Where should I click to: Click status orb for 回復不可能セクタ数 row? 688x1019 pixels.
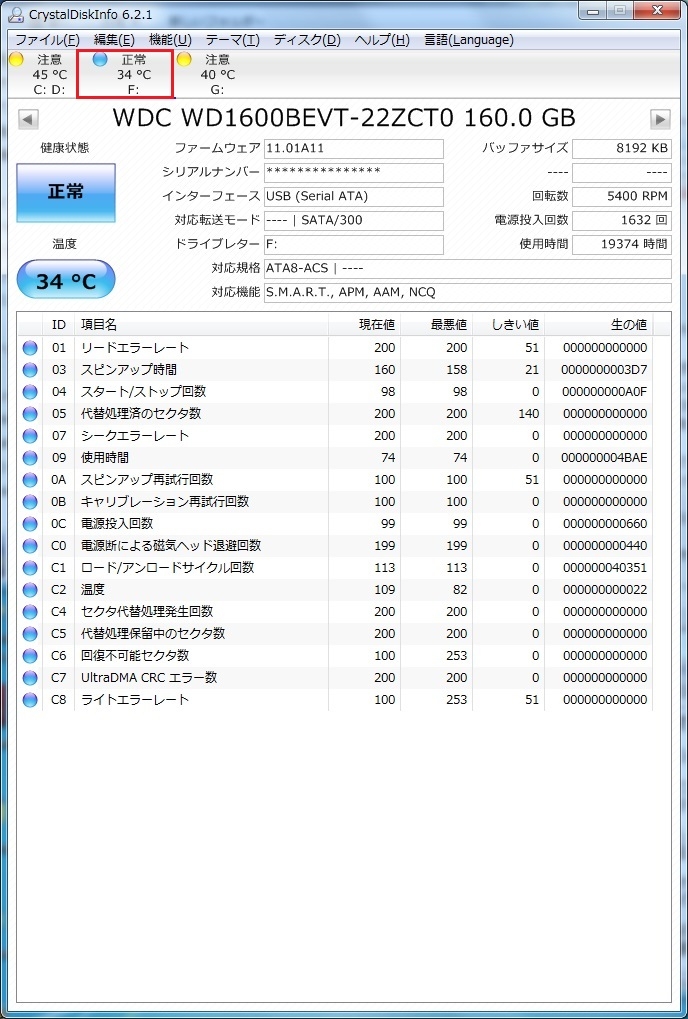coord(30,656)
